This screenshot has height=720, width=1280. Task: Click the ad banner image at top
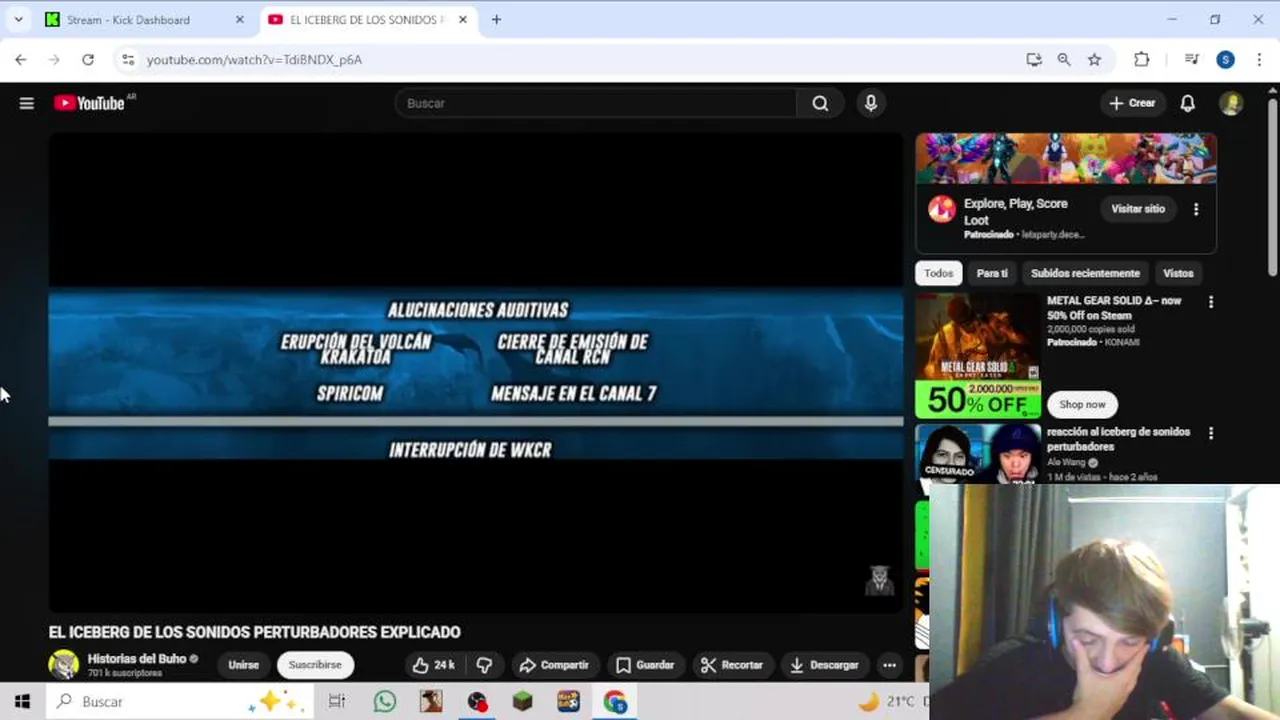click(x=1066, y=159)
